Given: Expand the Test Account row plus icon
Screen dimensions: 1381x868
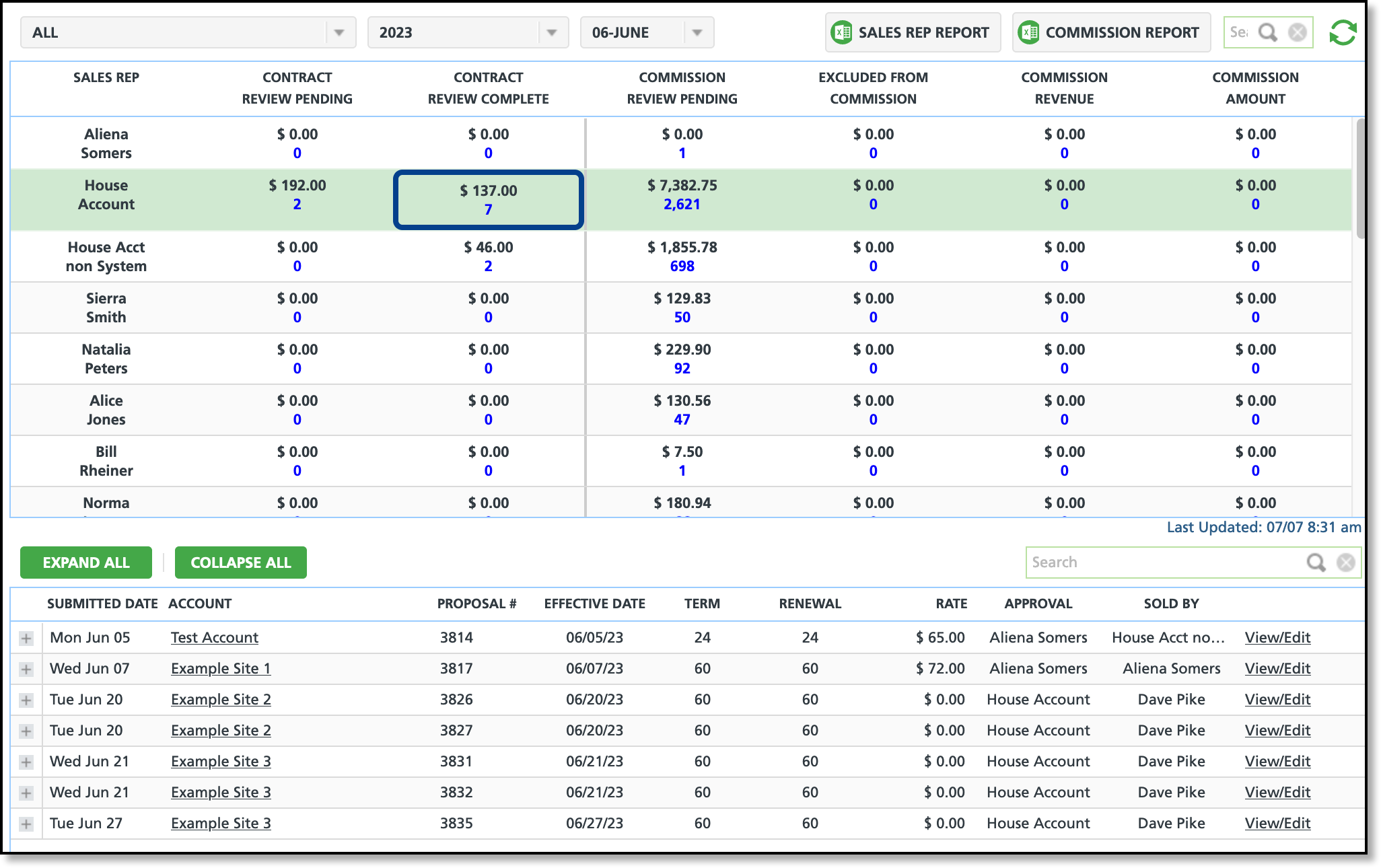Looking at the screenshot, I should point(26,638).
